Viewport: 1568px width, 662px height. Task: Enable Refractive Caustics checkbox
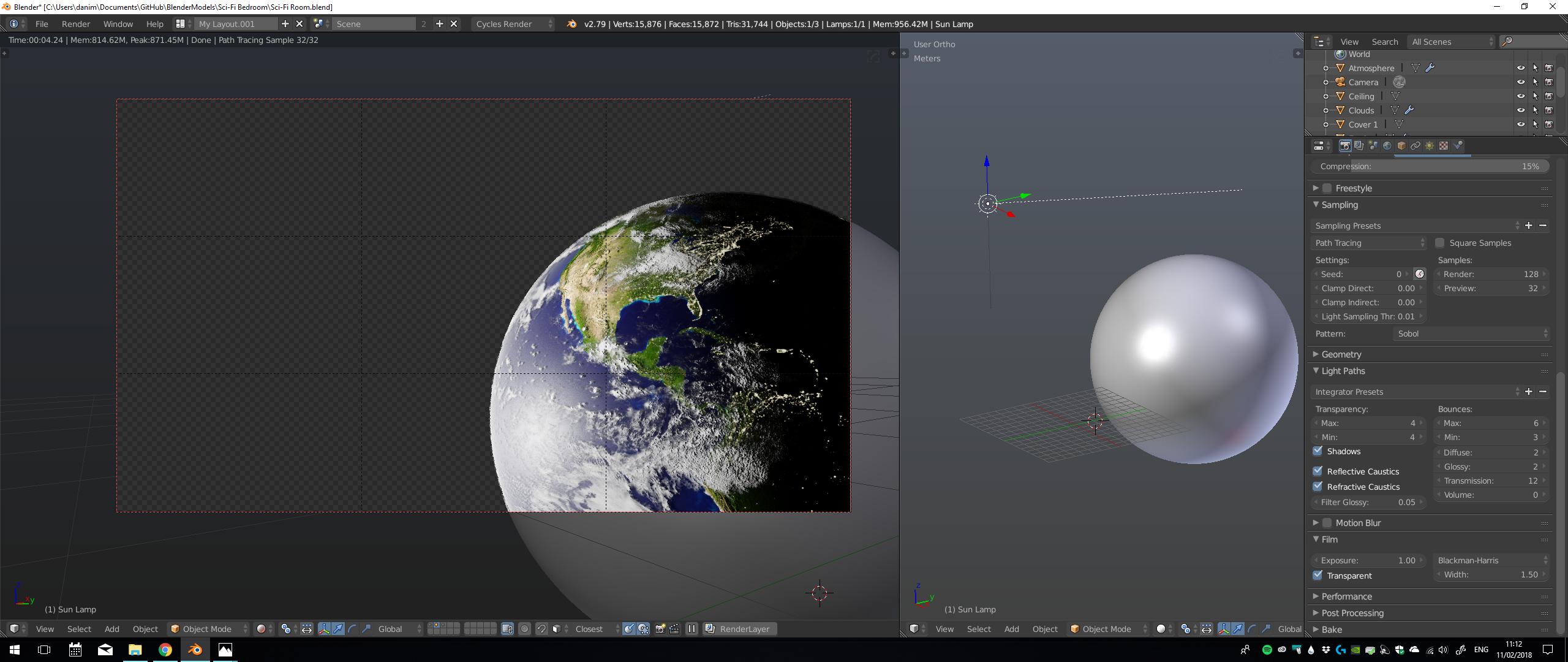[x=1318, y=487]
